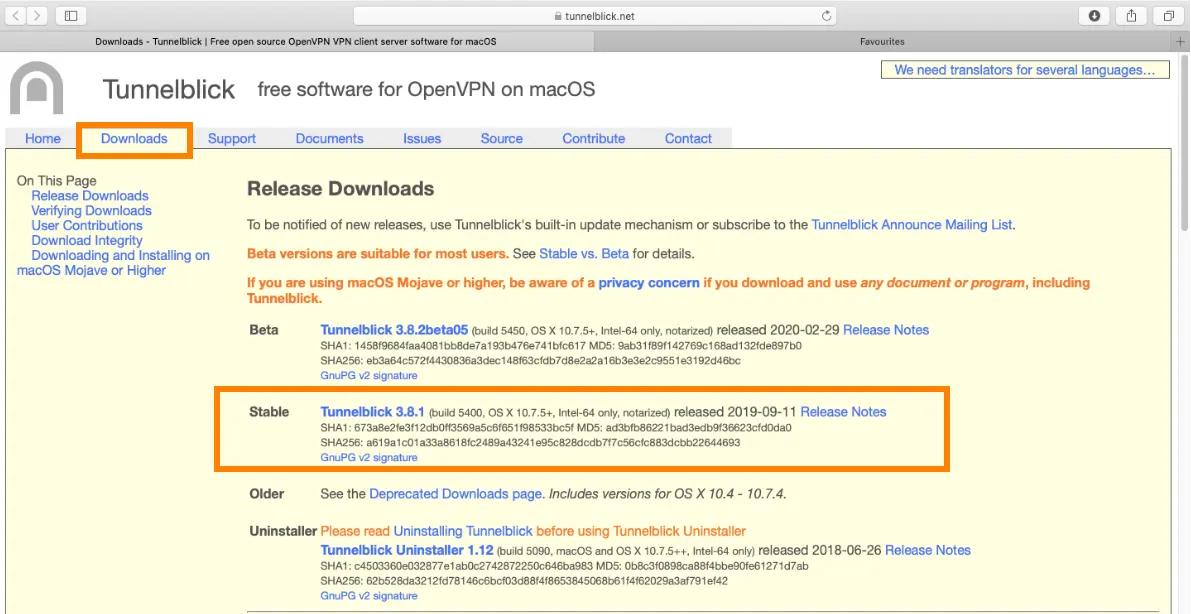
Task: Open the 'Stable vs. Beta' link
Action: pos(584,254)
